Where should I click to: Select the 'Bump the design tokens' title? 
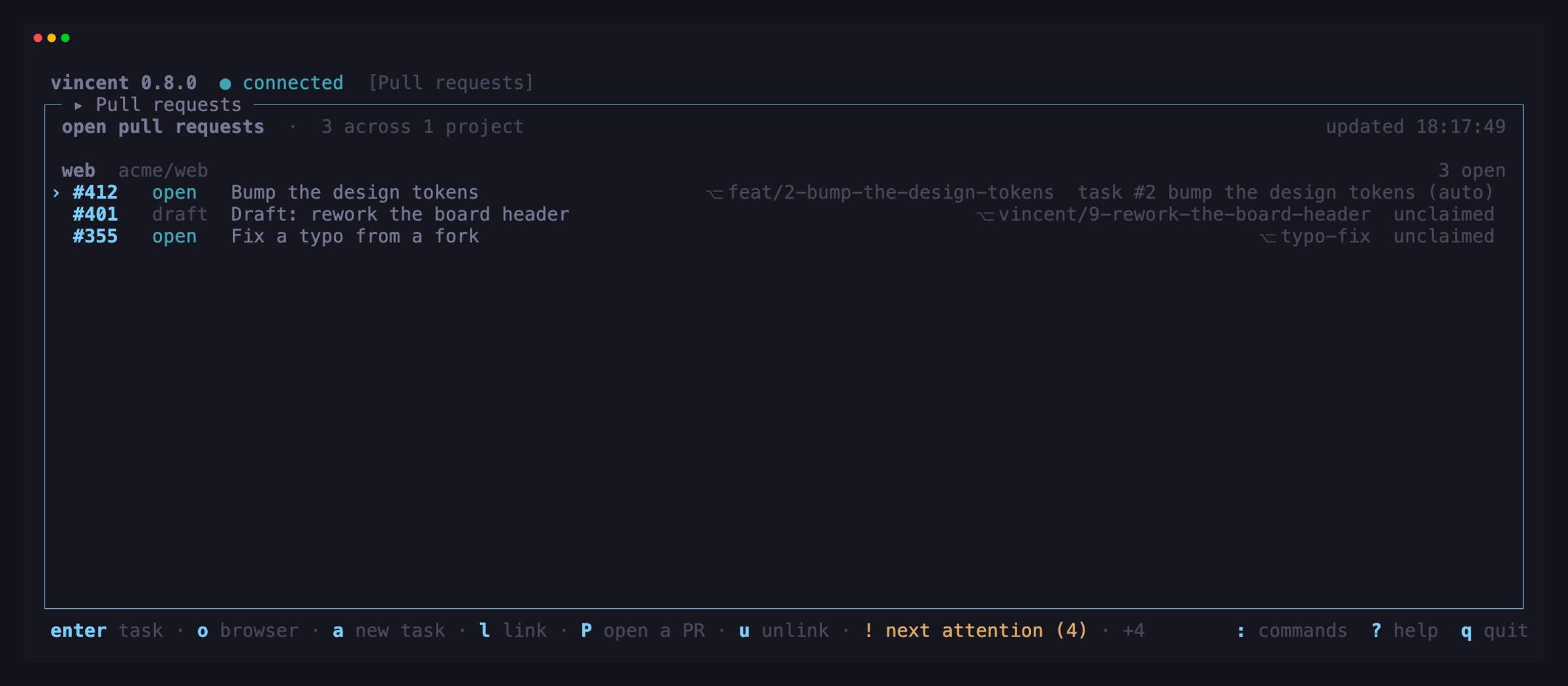pos(355,193)
